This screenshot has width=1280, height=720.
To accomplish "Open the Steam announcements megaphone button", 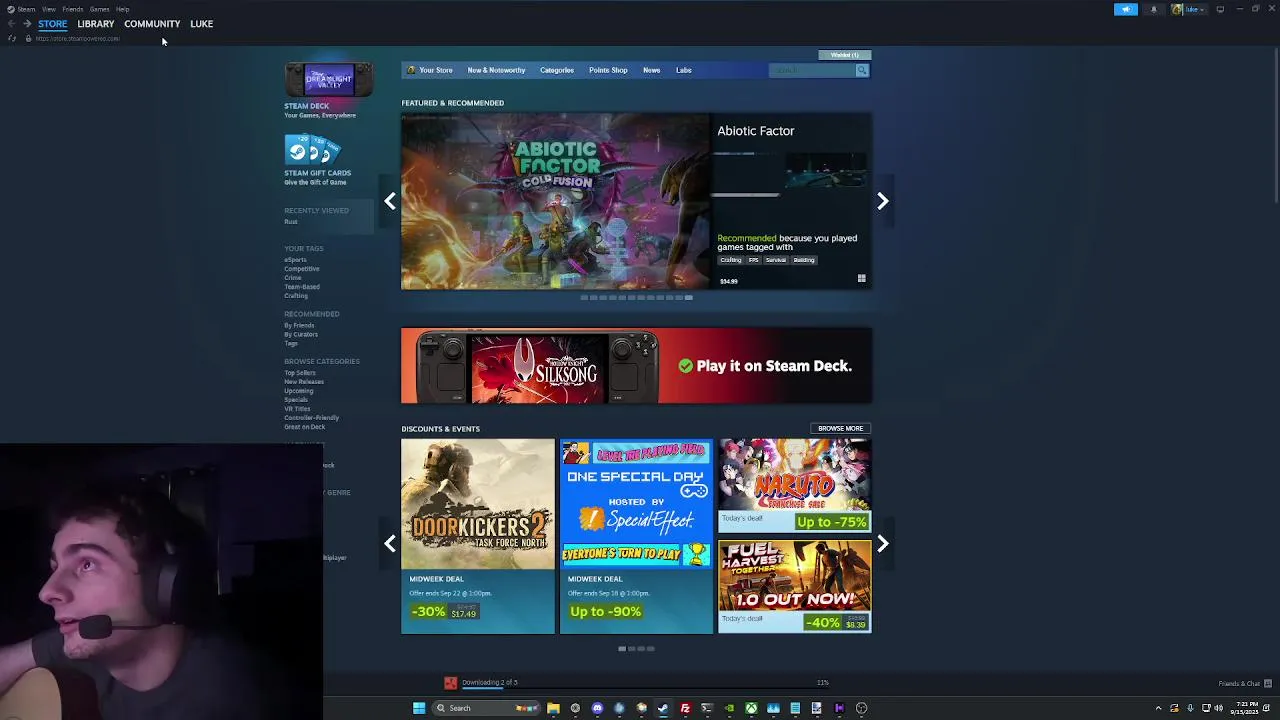I will tap(1126, 9).
